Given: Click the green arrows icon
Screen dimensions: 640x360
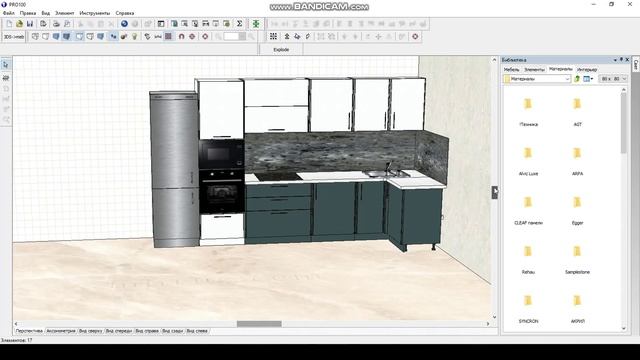Looking at the screenshot, I should tap(256, 24).
